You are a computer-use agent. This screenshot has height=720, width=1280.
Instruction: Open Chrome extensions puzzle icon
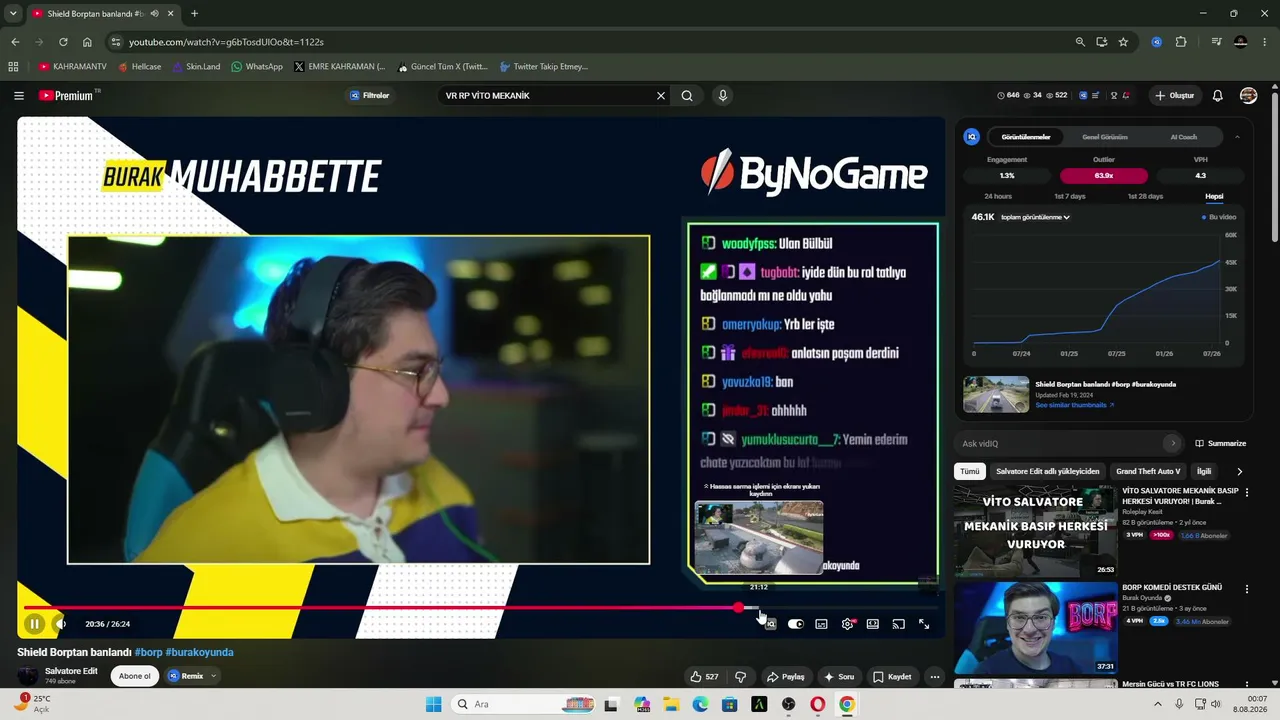1181,42
